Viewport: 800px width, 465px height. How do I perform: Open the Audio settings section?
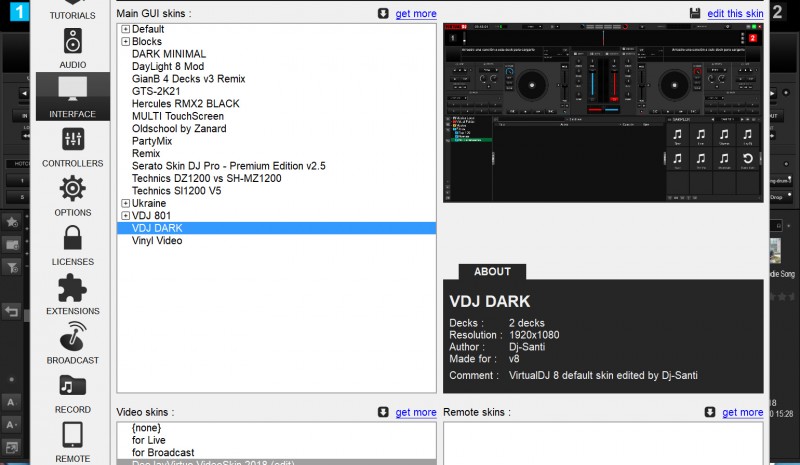tap(73, 45)
